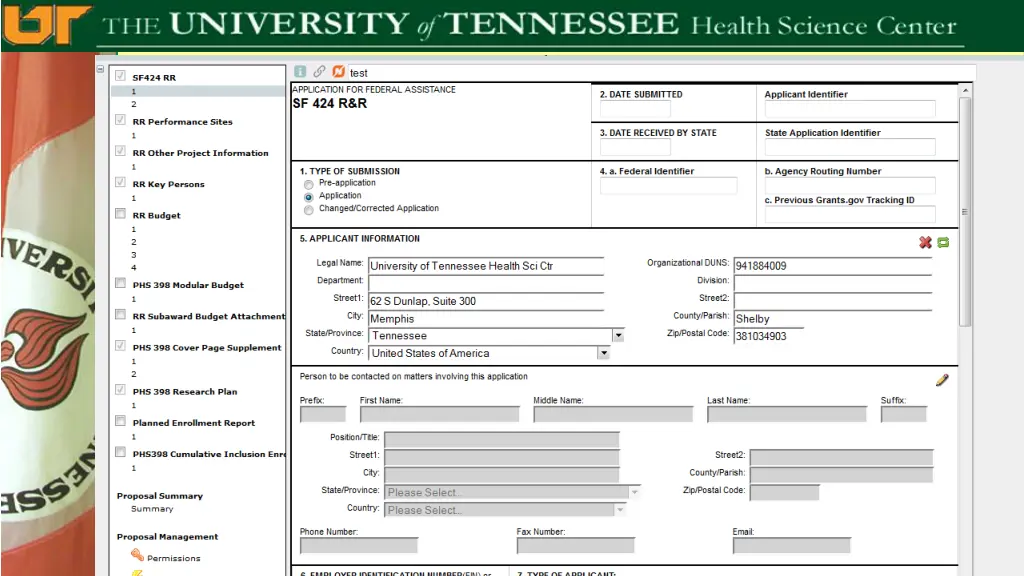1024x576 pixels.
Task: Click the City field containing Memphis
Action: [x=486, y=319]
